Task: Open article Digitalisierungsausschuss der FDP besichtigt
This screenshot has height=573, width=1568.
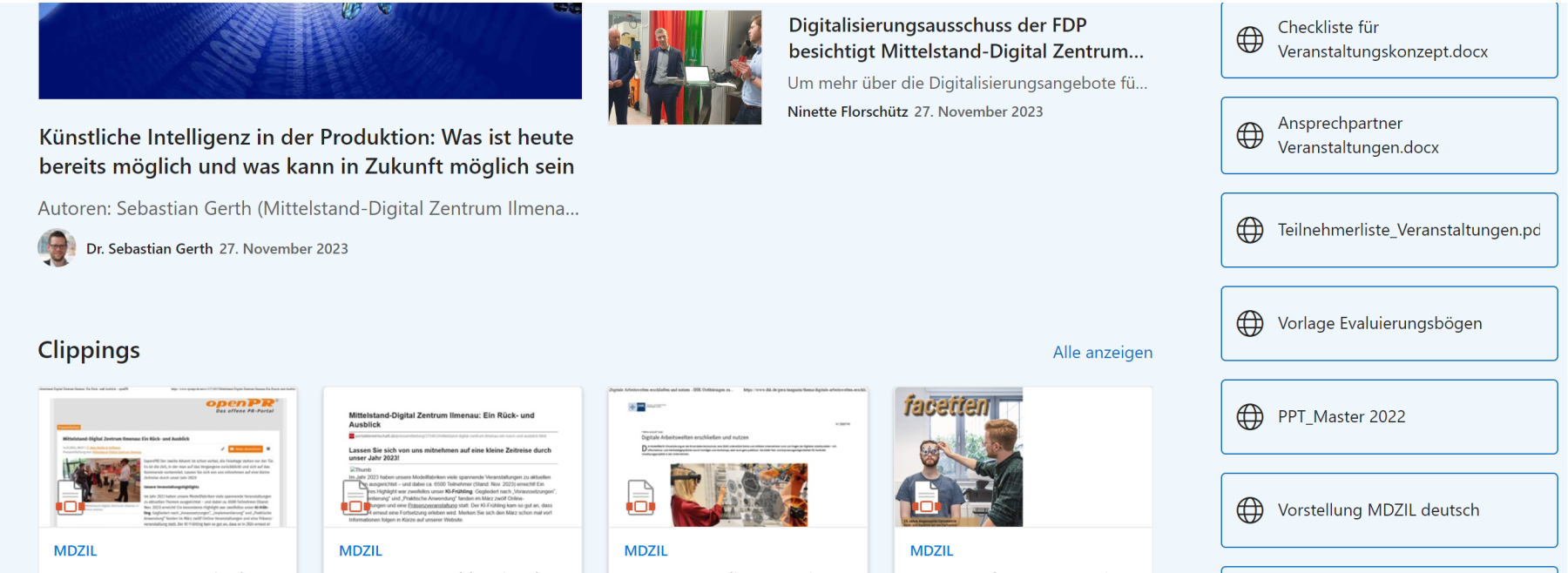Action: (966, 38)
